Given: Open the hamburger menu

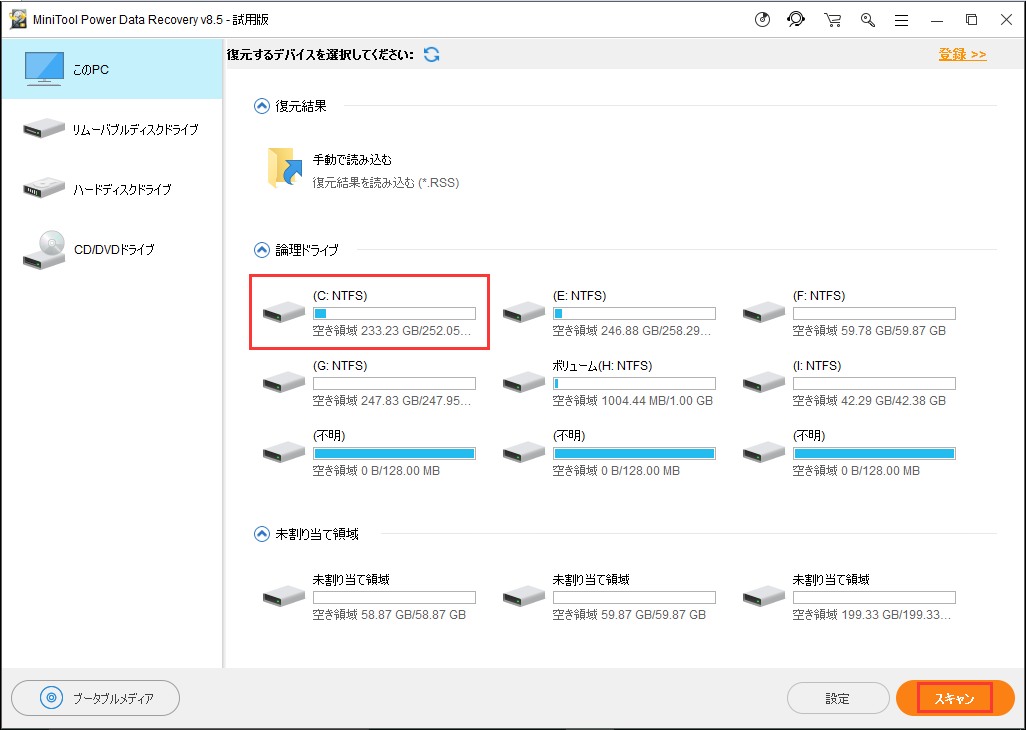Looking at the screenshot, I should [901, 20].
